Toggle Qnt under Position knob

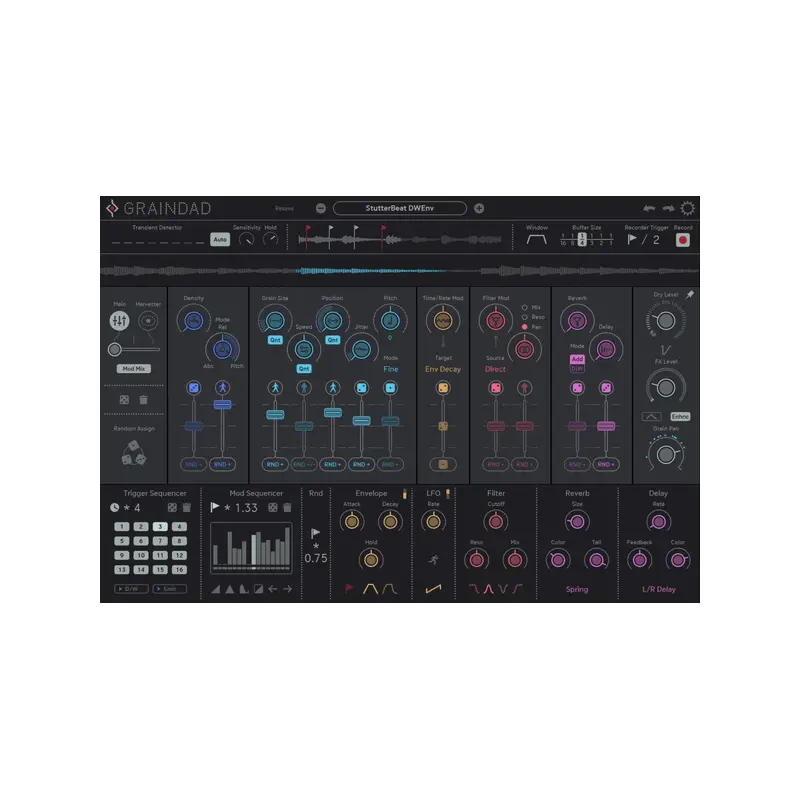(333, 340)
